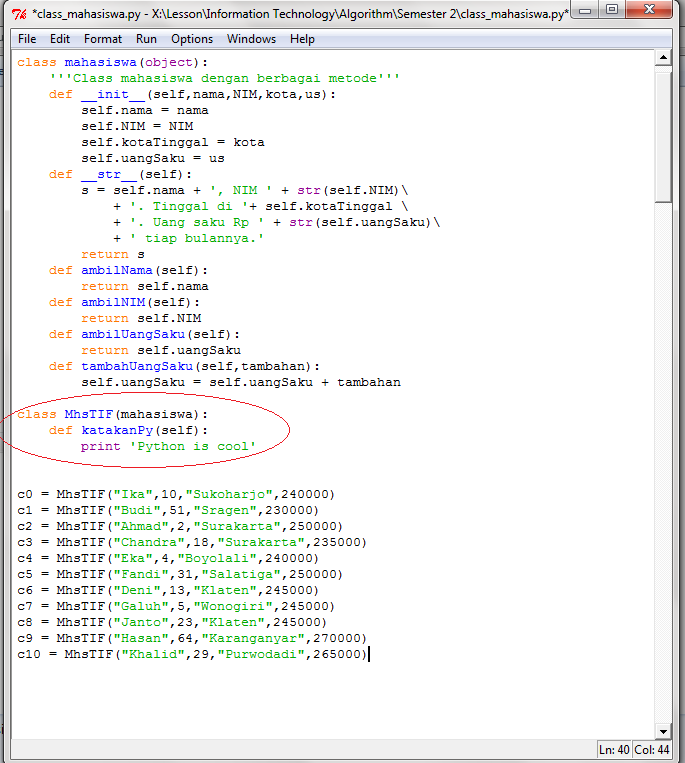The height and width of the screenshot is (763, 685).
Task: Click the scrollbar down arrow
Action: click(663, 731)
